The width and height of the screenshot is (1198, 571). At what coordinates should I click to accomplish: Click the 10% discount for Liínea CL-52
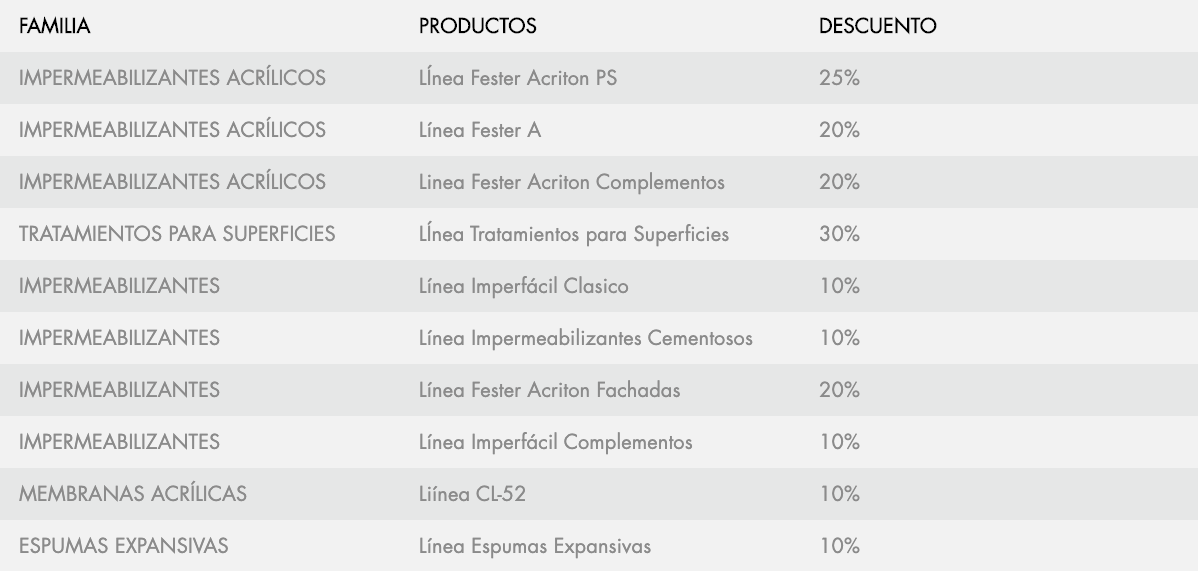point(839,494)
